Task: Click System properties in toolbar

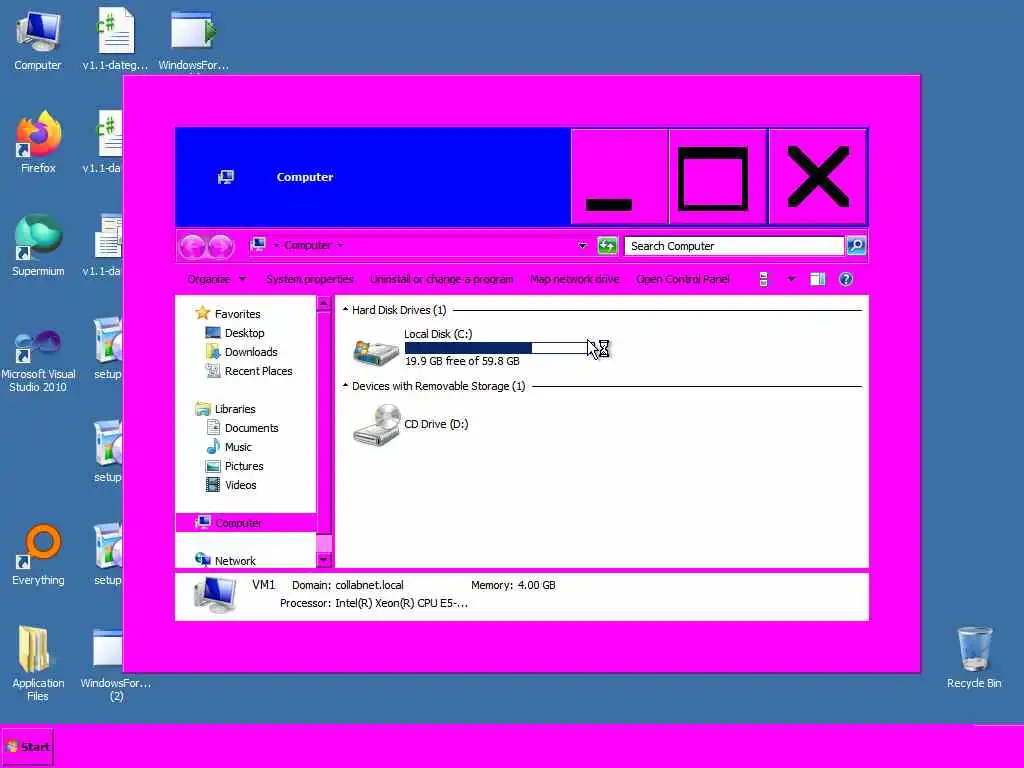Action: pyautogui.click(x=310, y=280)
